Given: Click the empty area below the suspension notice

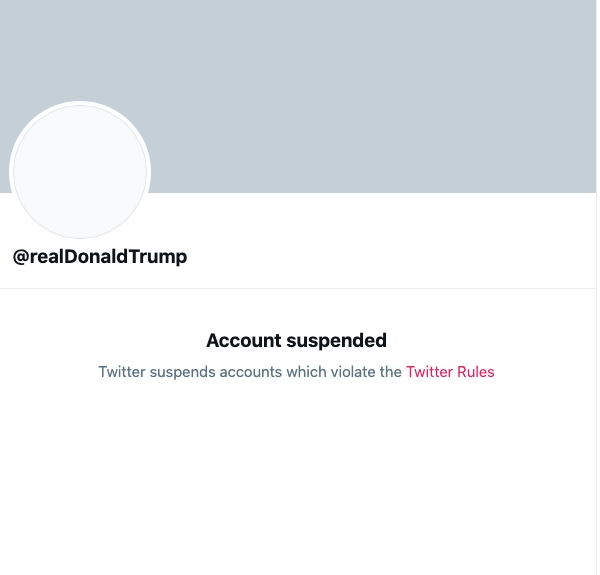Looking at the screenshot, I should click(x=300, y=480).
